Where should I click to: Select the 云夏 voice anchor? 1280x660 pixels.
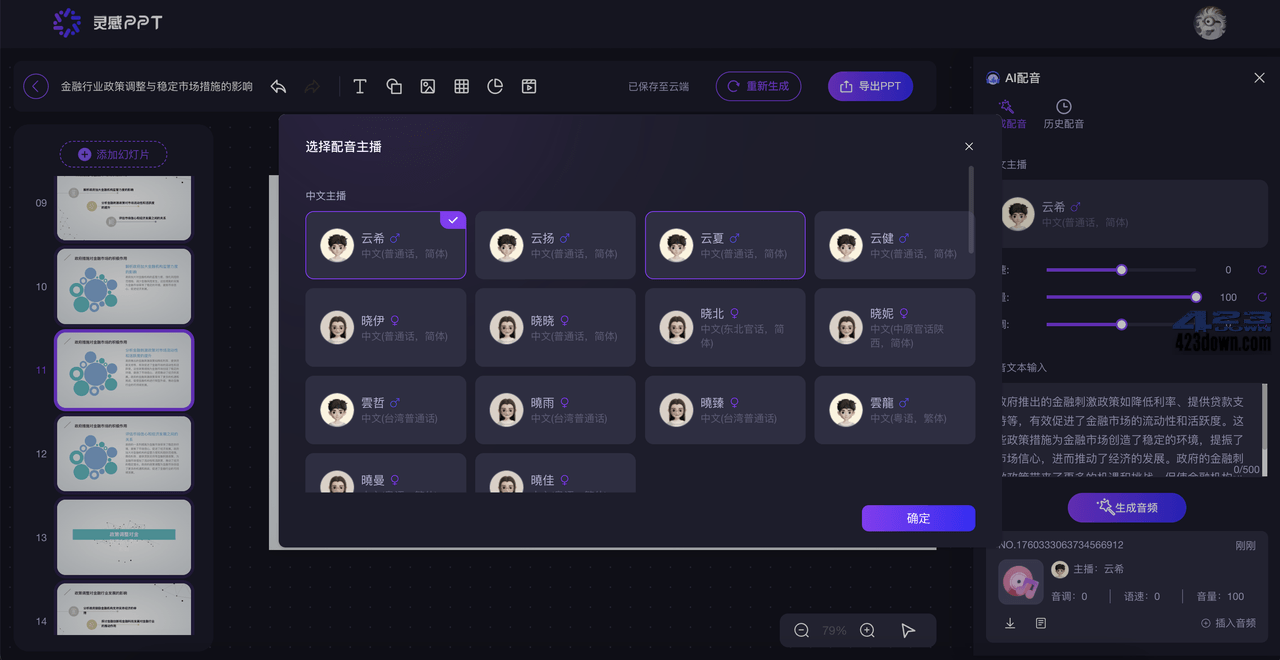tap(724, 245)
